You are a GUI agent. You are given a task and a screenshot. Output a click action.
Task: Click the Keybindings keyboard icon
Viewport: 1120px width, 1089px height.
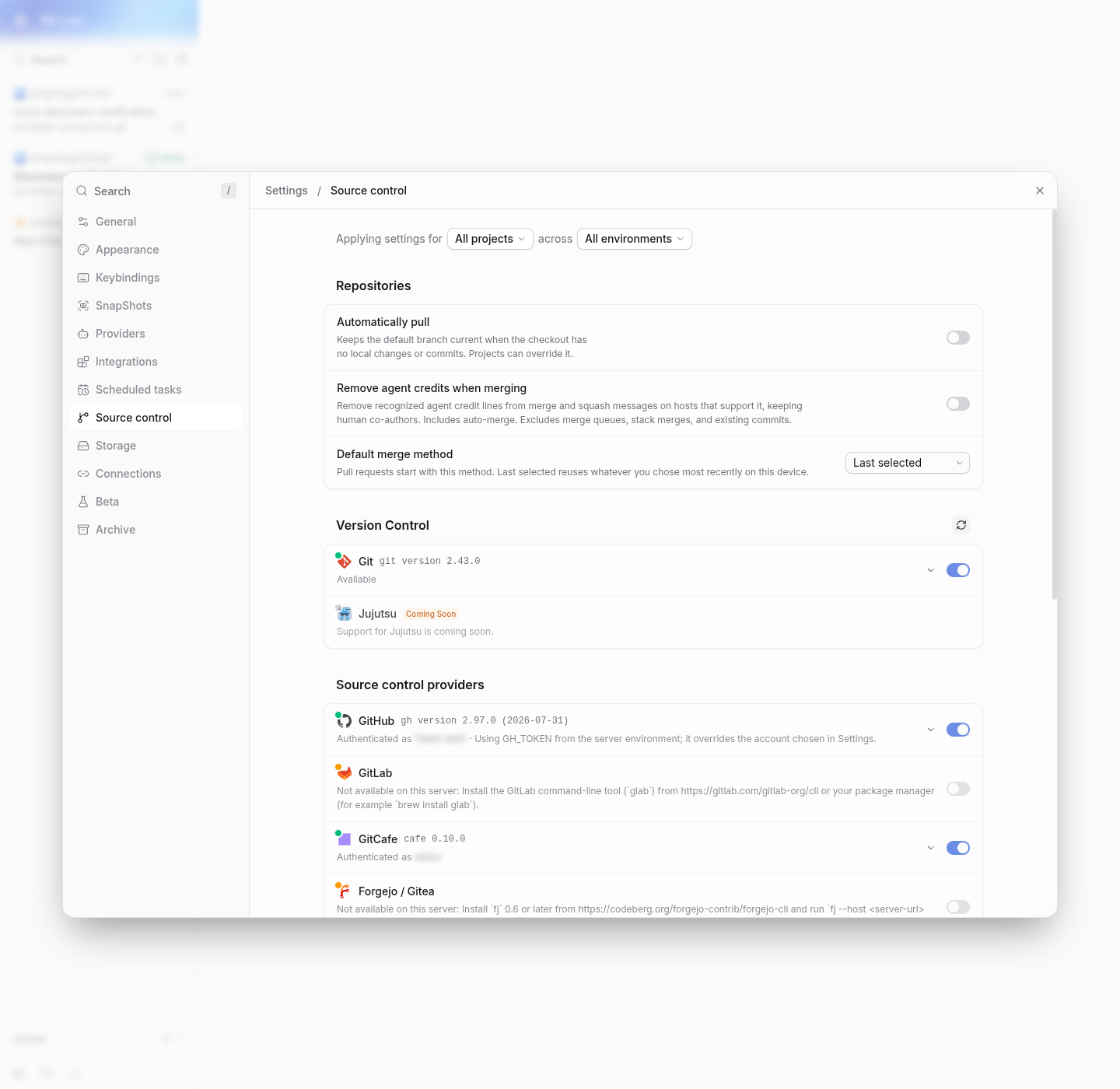click(83, 278)
